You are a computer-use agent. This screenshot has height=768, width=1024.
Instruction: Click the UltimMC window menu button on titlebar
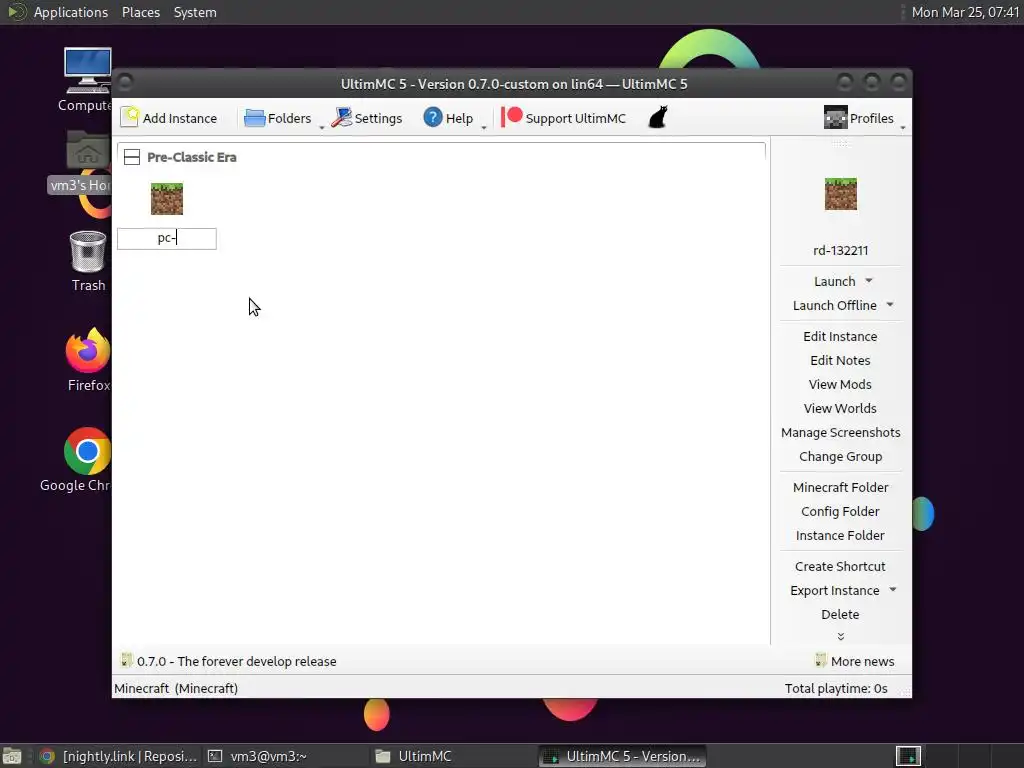pos(125,83)
